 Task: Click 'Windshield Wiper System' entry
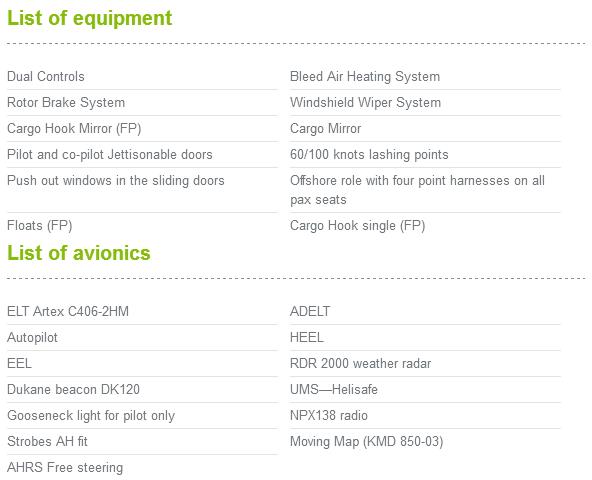click(x=365, y=103)
